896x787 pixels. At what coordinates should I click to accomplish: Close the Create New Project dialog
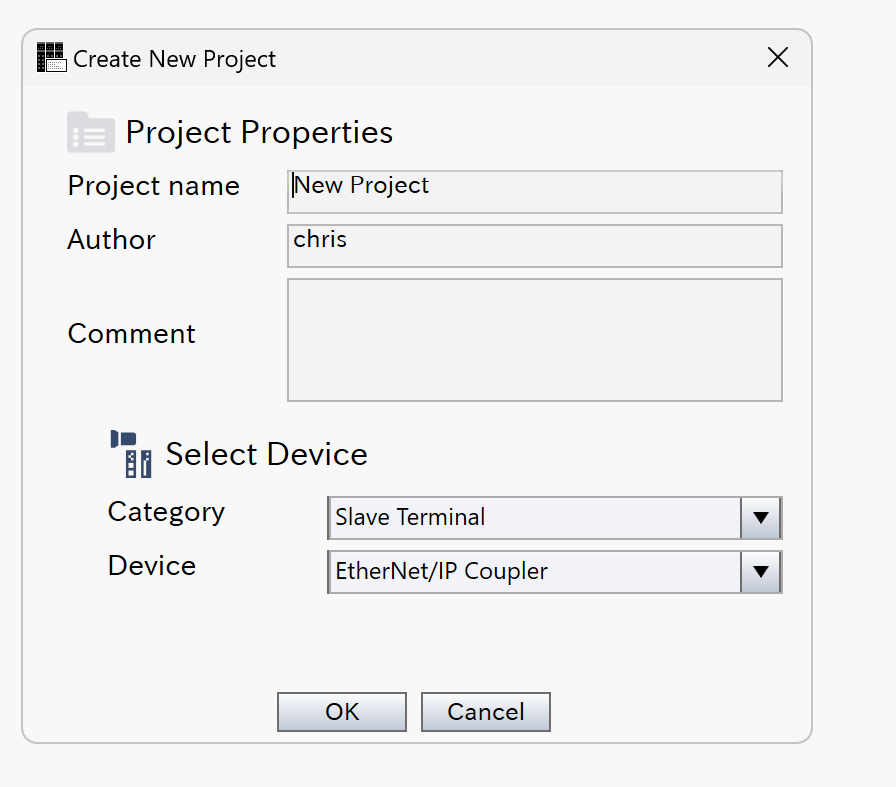[x=778, y=58]
